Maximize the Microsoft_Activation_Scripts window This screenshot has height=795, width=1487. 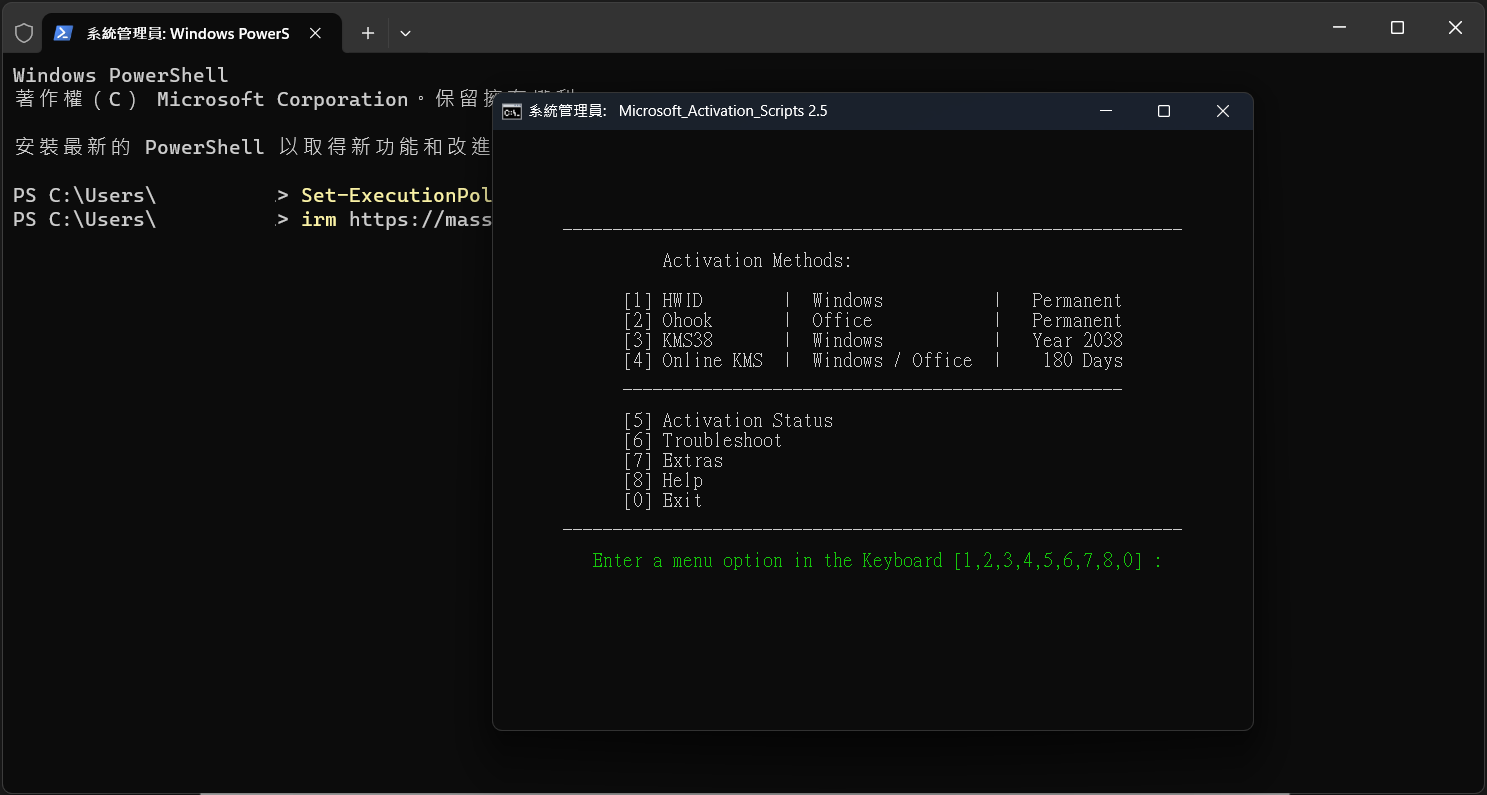coord(1164,111)
